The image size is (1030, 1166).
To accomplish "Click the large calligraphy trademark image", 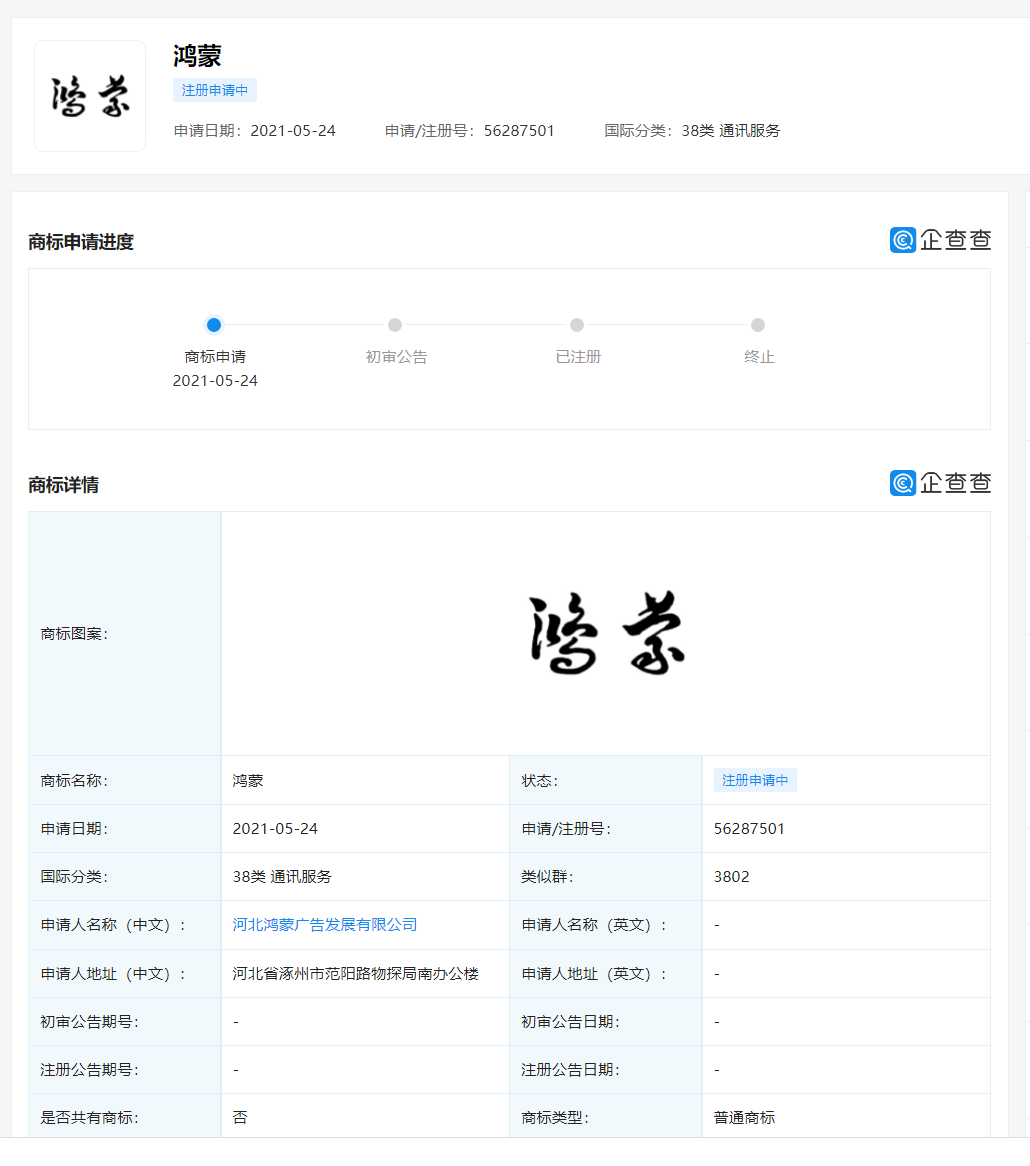I will (606, 634).
